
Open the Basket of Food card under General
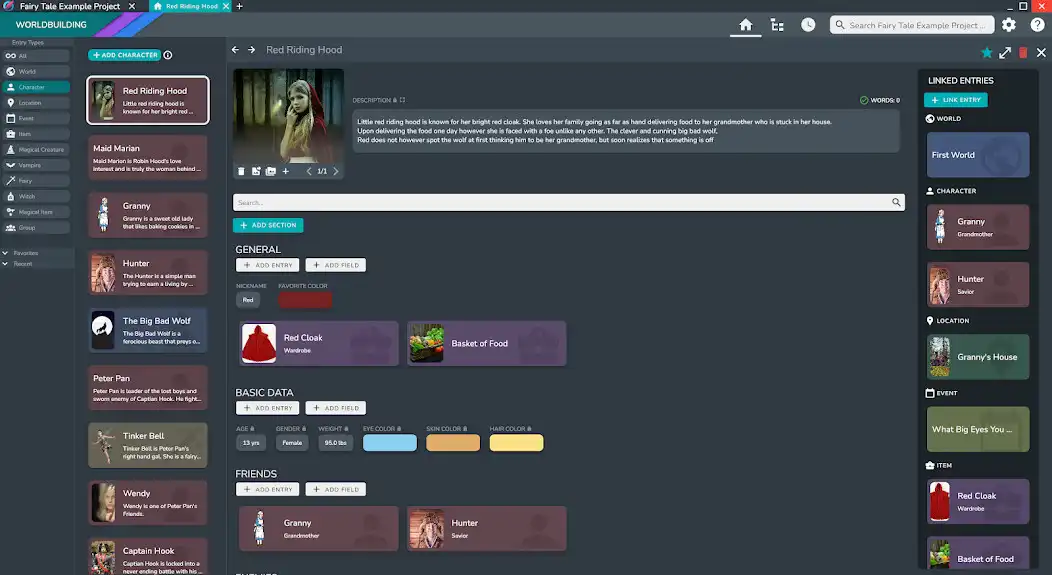click(486, 343)
